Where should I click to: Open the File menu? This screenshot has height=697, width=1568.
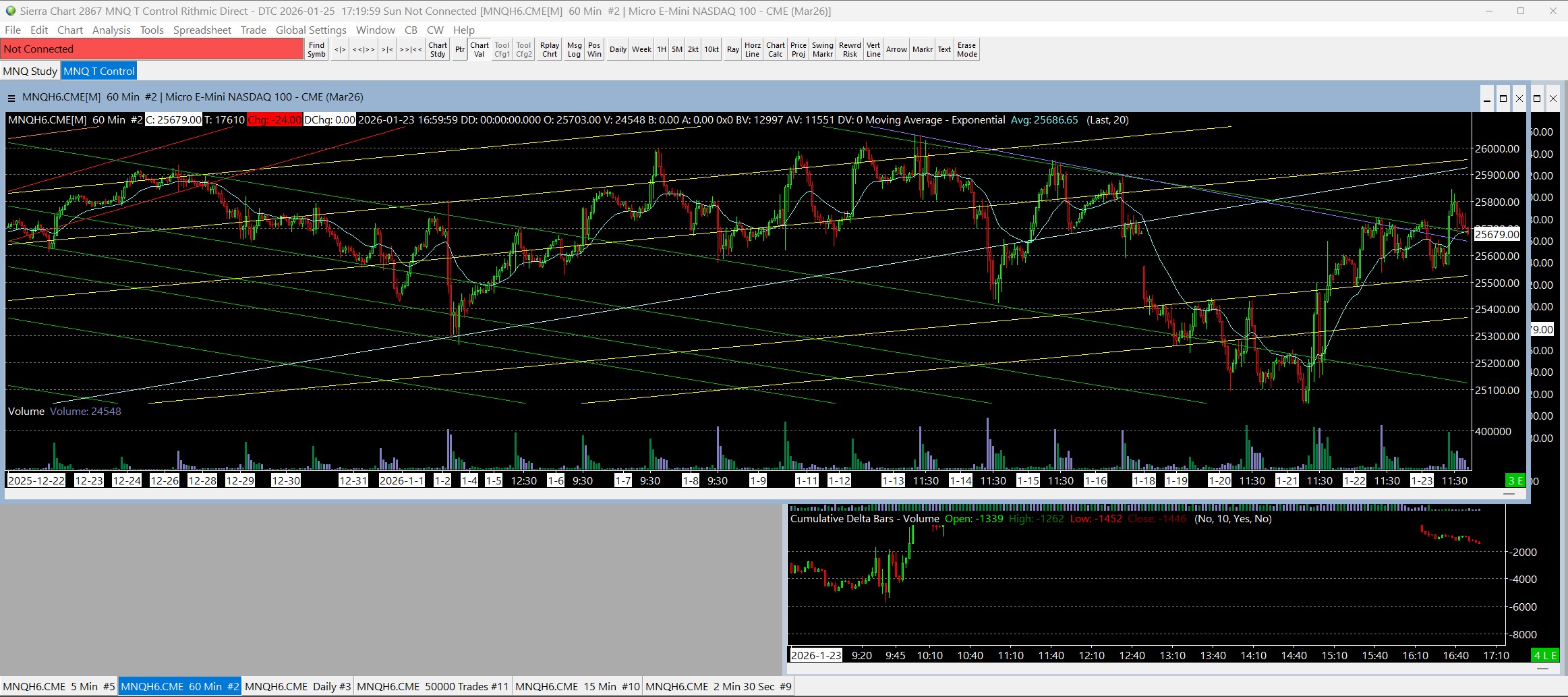(13, 30)
